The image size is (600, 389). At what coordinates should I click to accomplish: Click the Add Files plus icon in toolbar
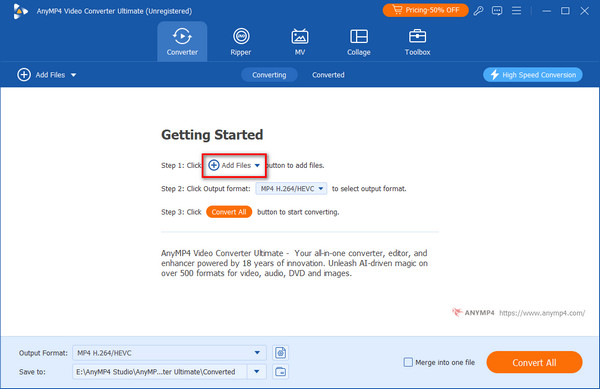24,75
